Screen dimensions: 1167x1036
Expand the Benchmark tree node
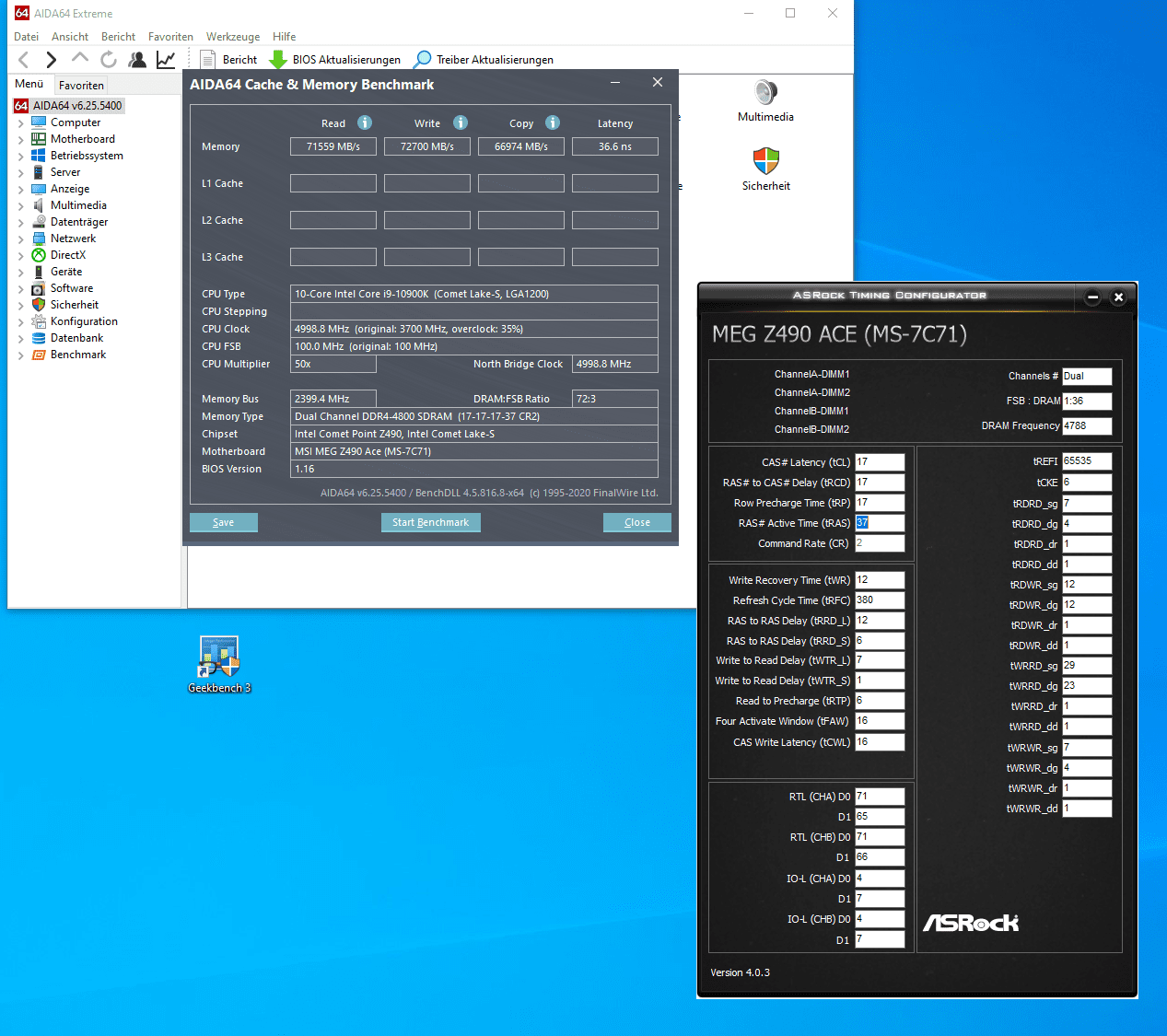click(20, 355)
